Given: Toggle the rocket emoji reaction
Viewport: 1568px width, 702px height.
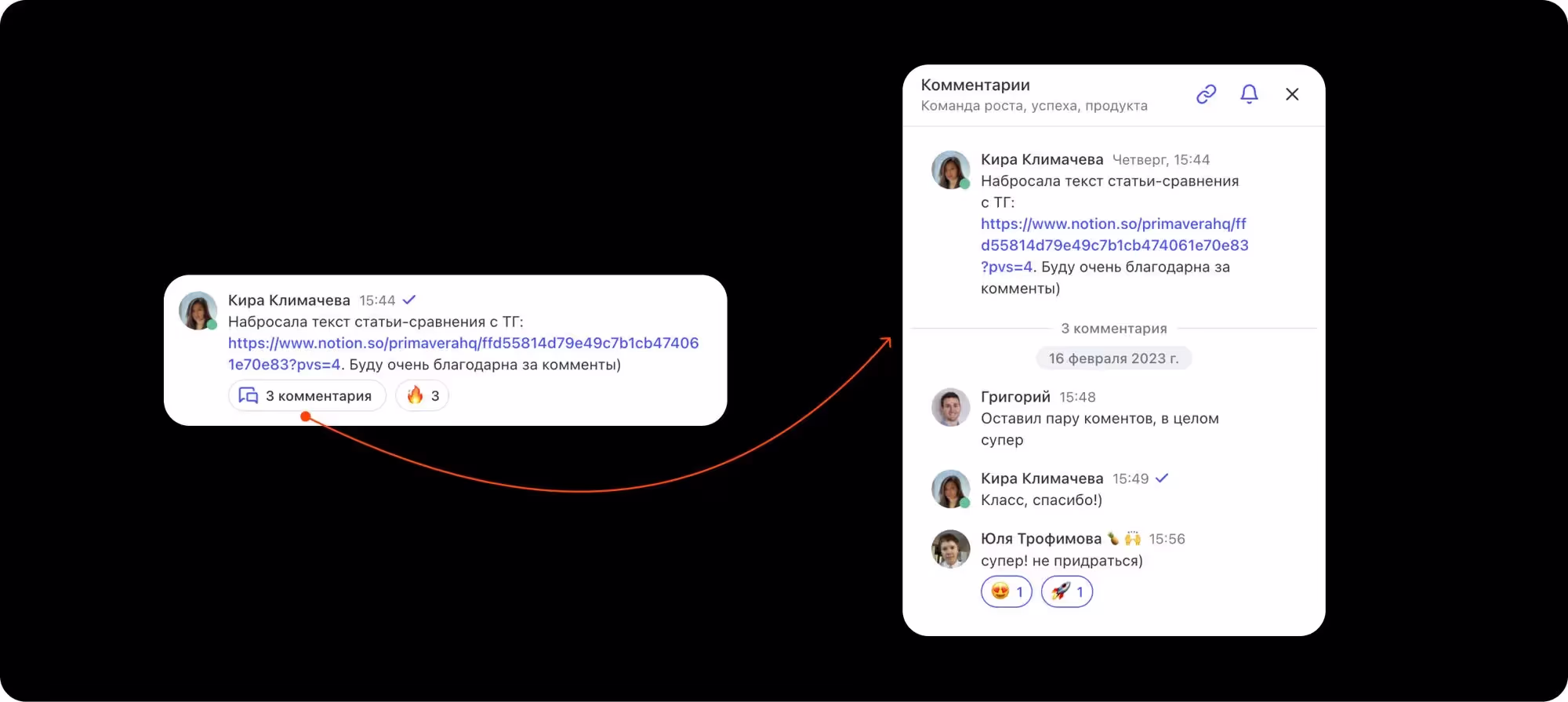Looking at the screenshot, I should [x=1067, y=591].
